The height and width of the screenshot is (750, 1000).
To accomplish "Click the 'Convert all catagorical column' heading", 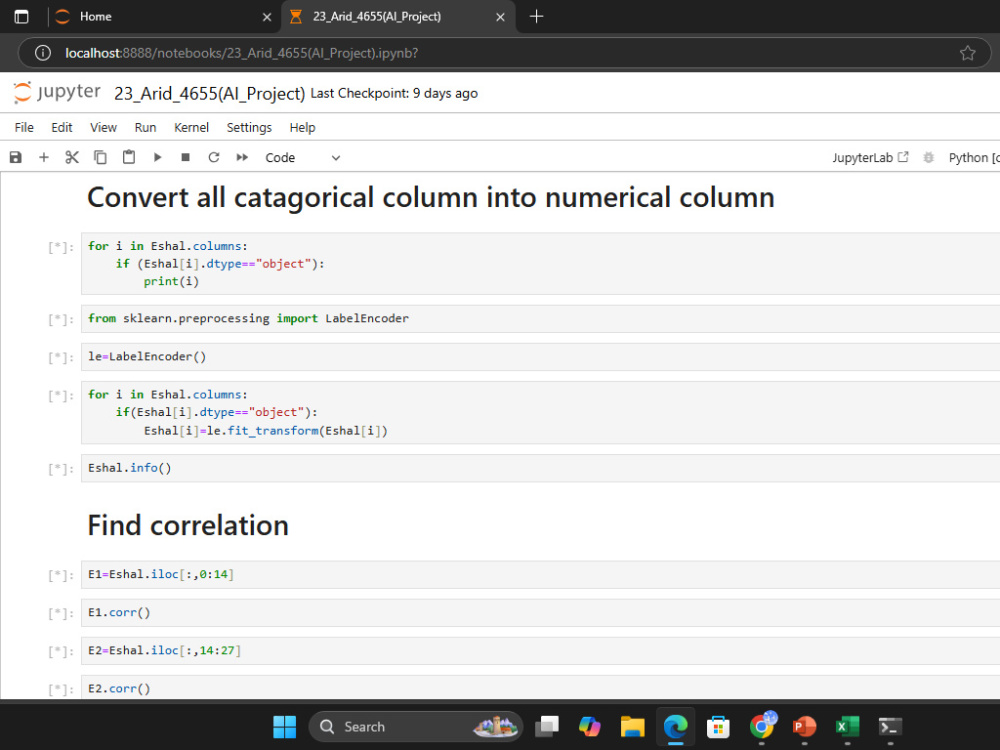I will 430,198.
